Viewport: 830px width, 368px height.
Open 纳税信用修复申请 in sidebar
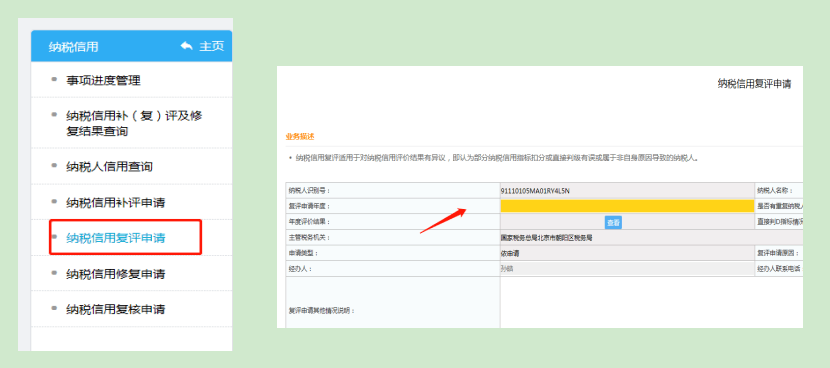click(x=115, y=274)
